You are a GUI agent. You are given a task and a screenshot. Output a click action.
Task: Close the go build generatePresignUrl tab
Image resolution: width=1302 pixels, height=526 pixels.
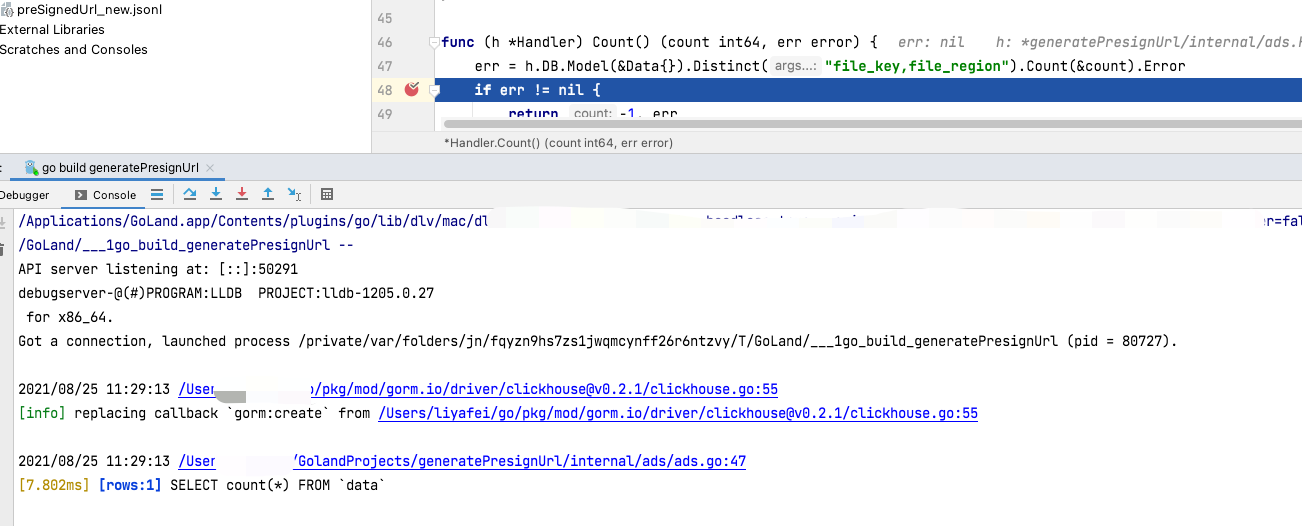(x=210, y=168)
